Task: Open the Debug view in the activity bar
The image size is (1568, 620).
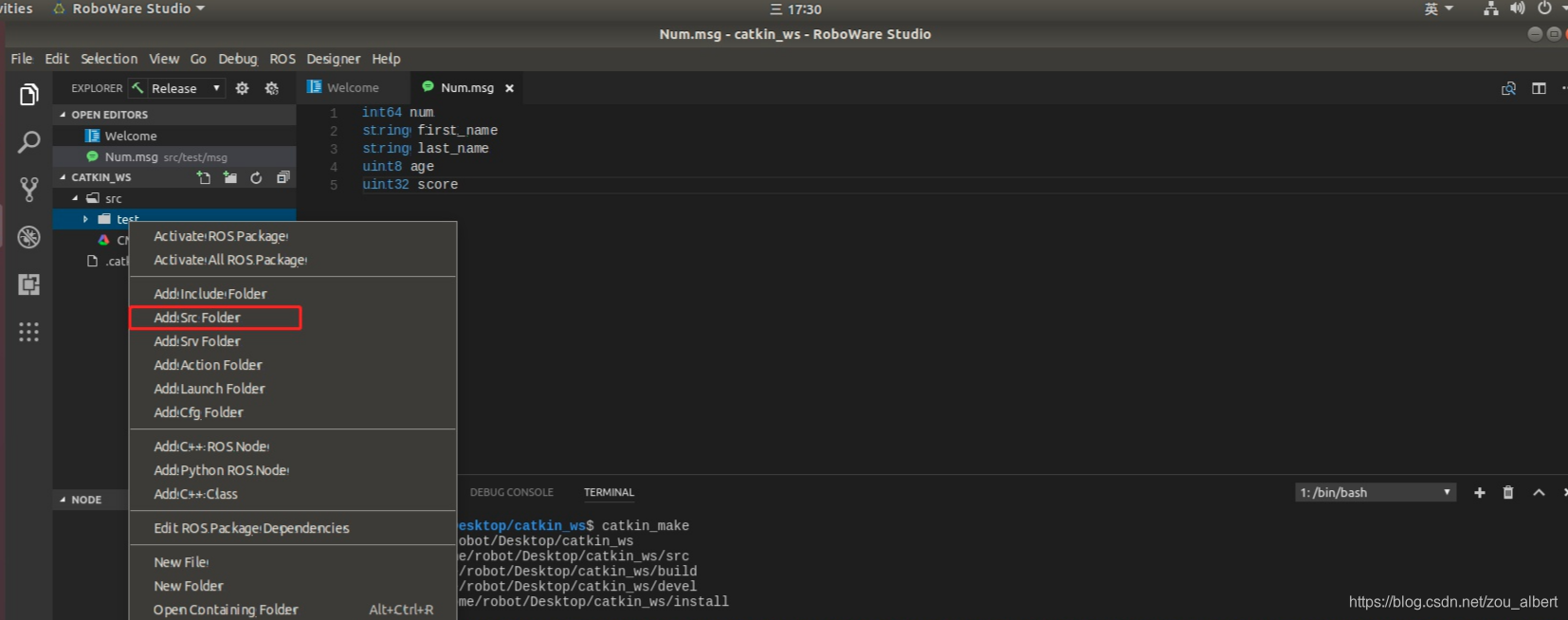Action: [29, 237]
